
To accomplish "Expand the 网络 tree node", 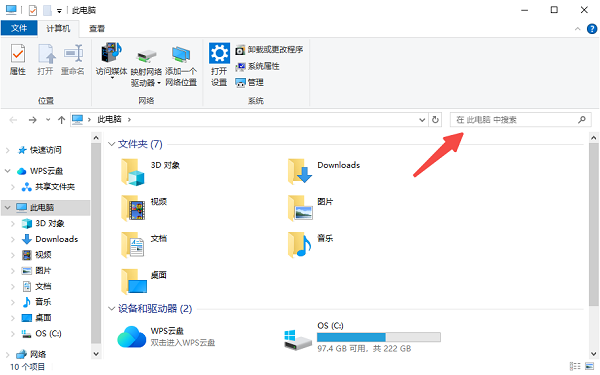I will tap(8, 354).
